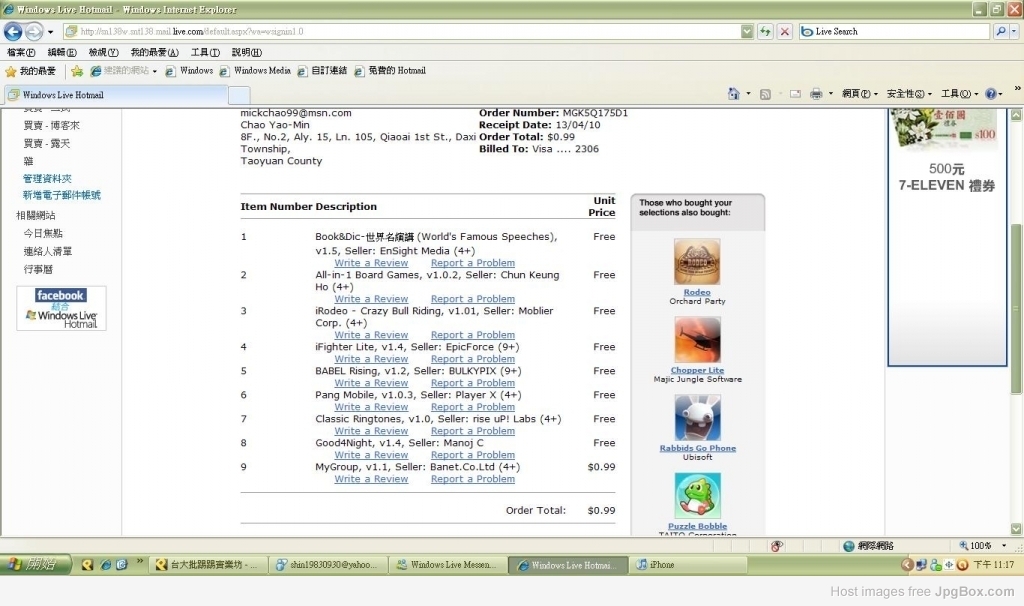Viewport: 1024px width, 606px height.
Task: Click Report a Problem for MyGroup
Action: click(x=472, y=479)
